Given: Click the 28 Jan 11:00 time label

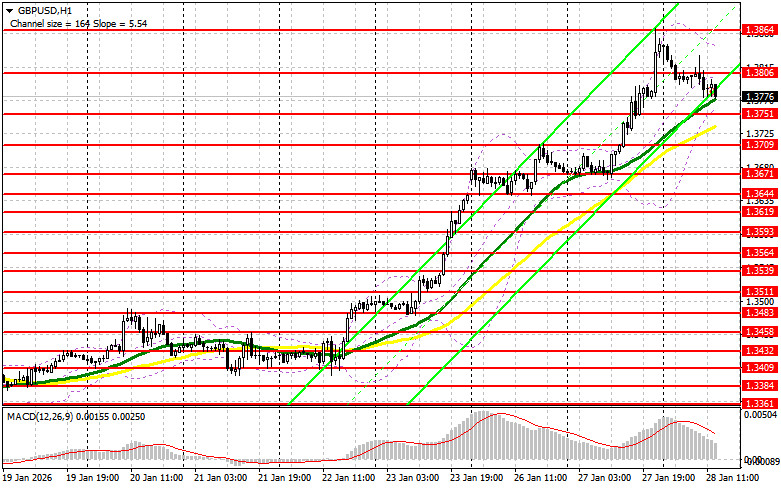Looking at the screenshot, I should (x=733, y=478).
